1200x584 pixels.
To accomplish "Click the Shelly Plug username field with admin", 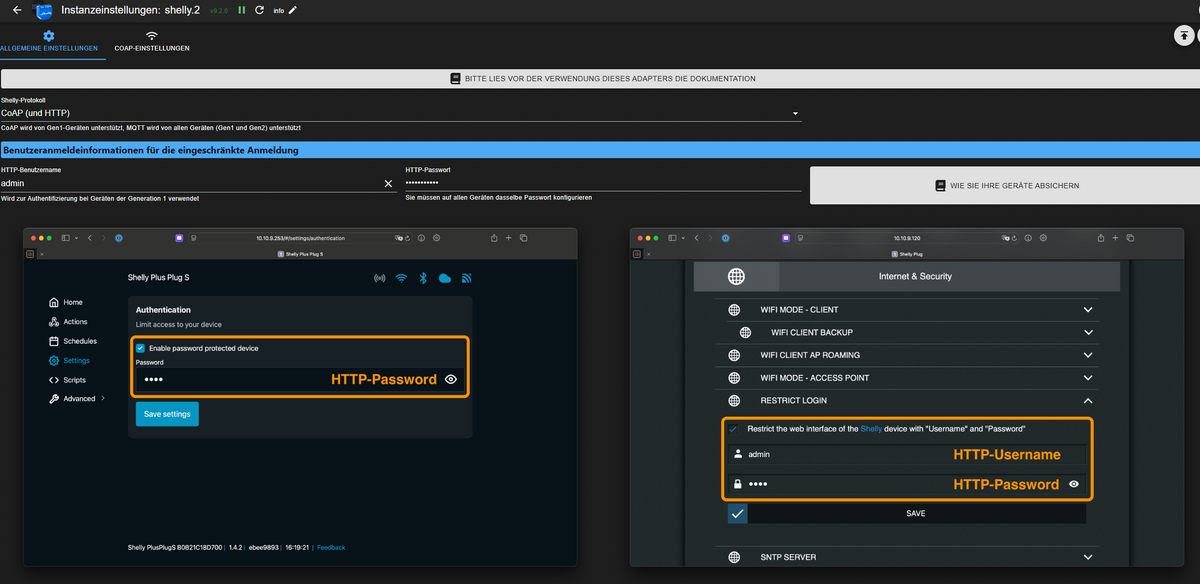I will tap(906, 454).
